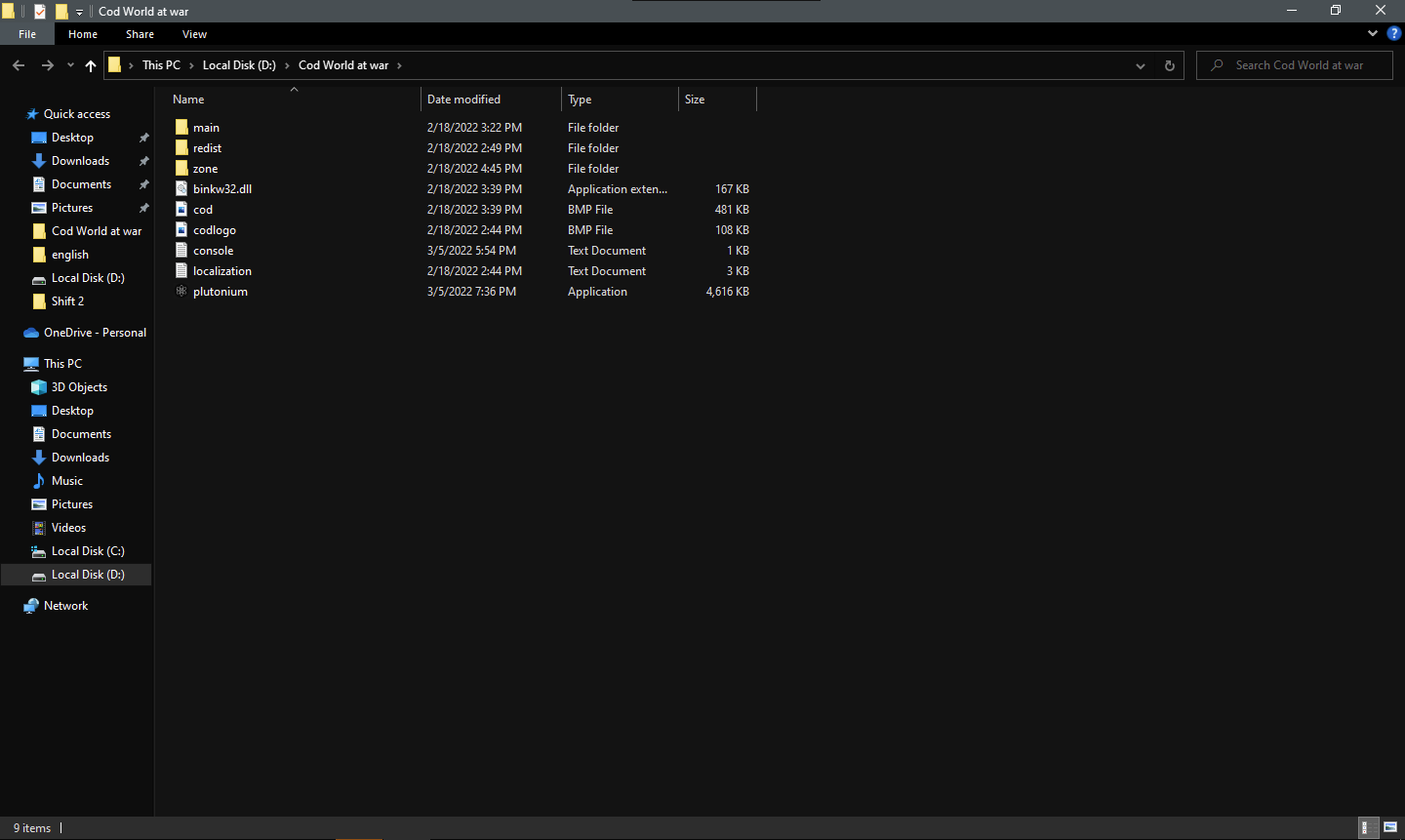Click the main folder icon
The height and width of the screenshot is (840, 1405).
point(181,128)
